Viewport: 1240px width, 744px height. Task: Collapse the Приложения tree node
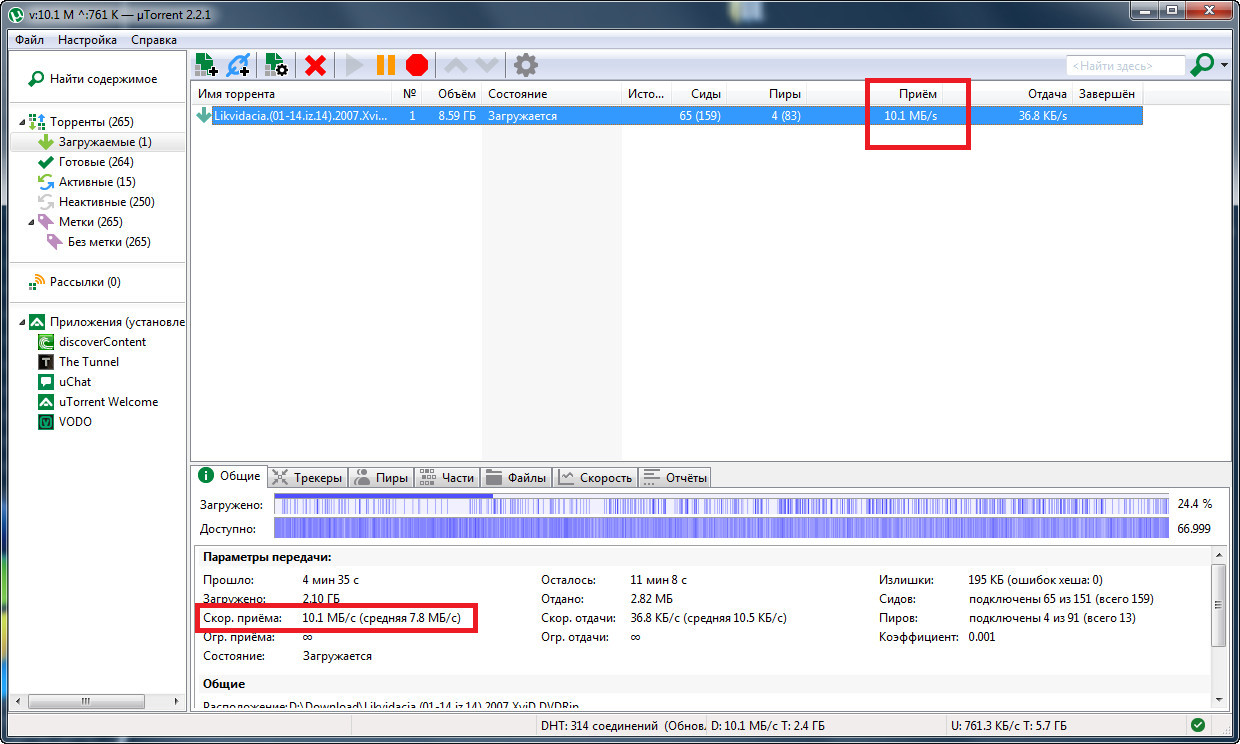point(22,322)
